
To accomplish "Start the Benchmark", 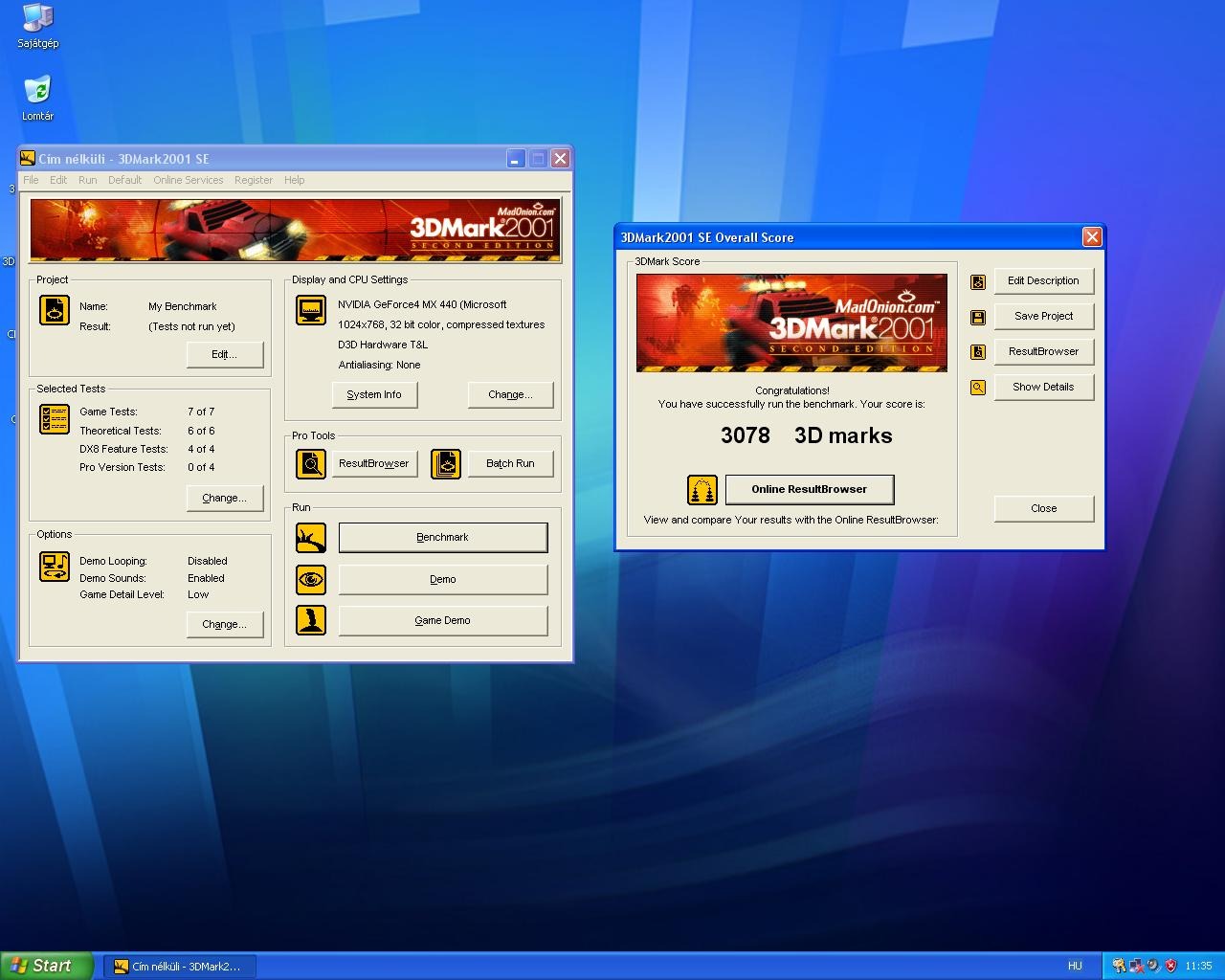I will point(443,537).
